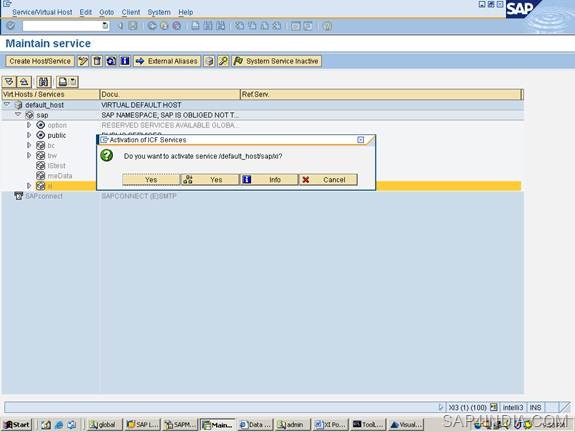This screenshot has height=432, width=575.
Task: Click the delete trash icon in toolbar
Action: point(97,61)
